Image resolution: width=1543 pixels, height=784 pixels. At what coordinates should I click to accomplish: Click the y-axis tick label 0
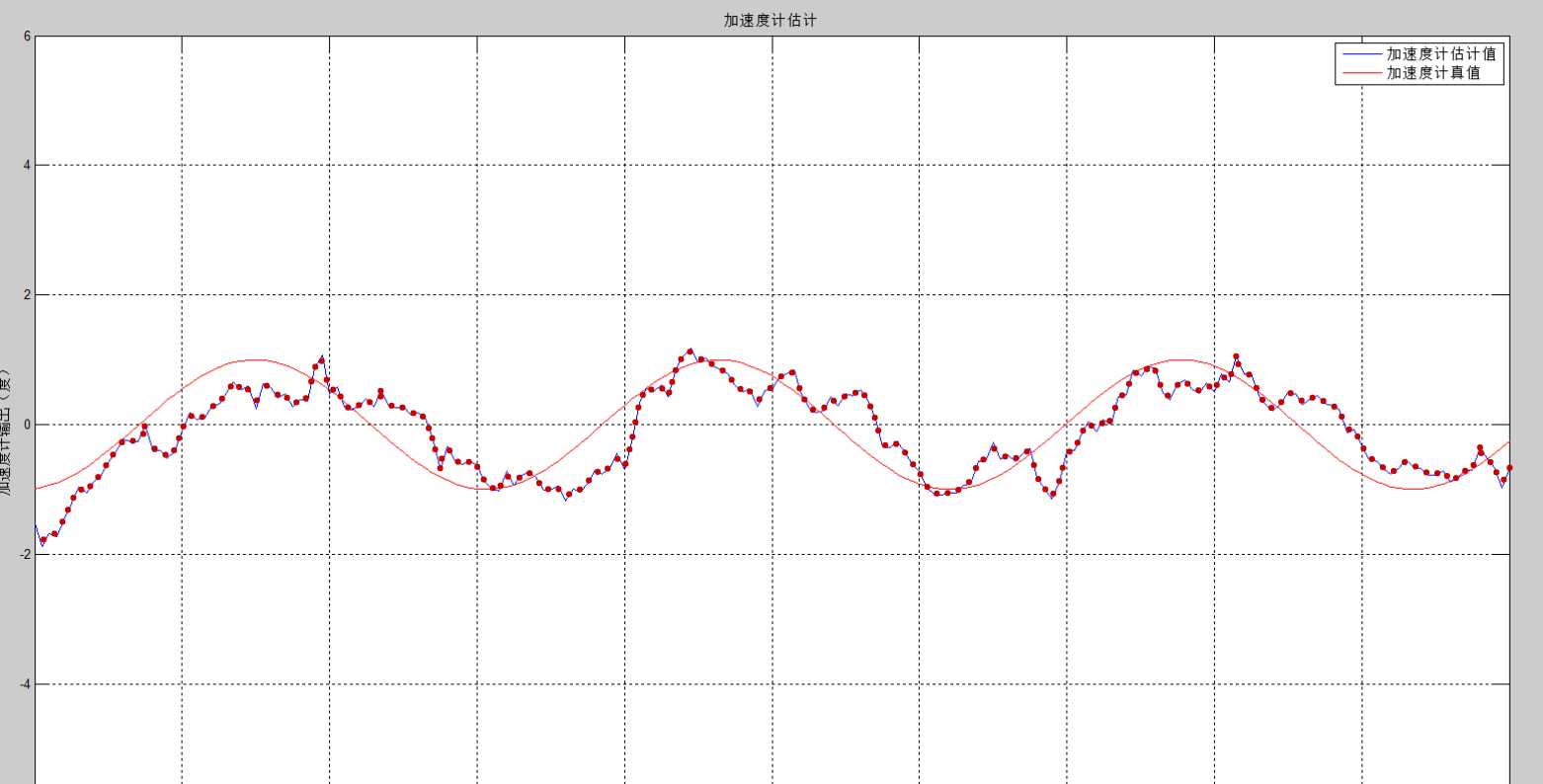[28, 425]
